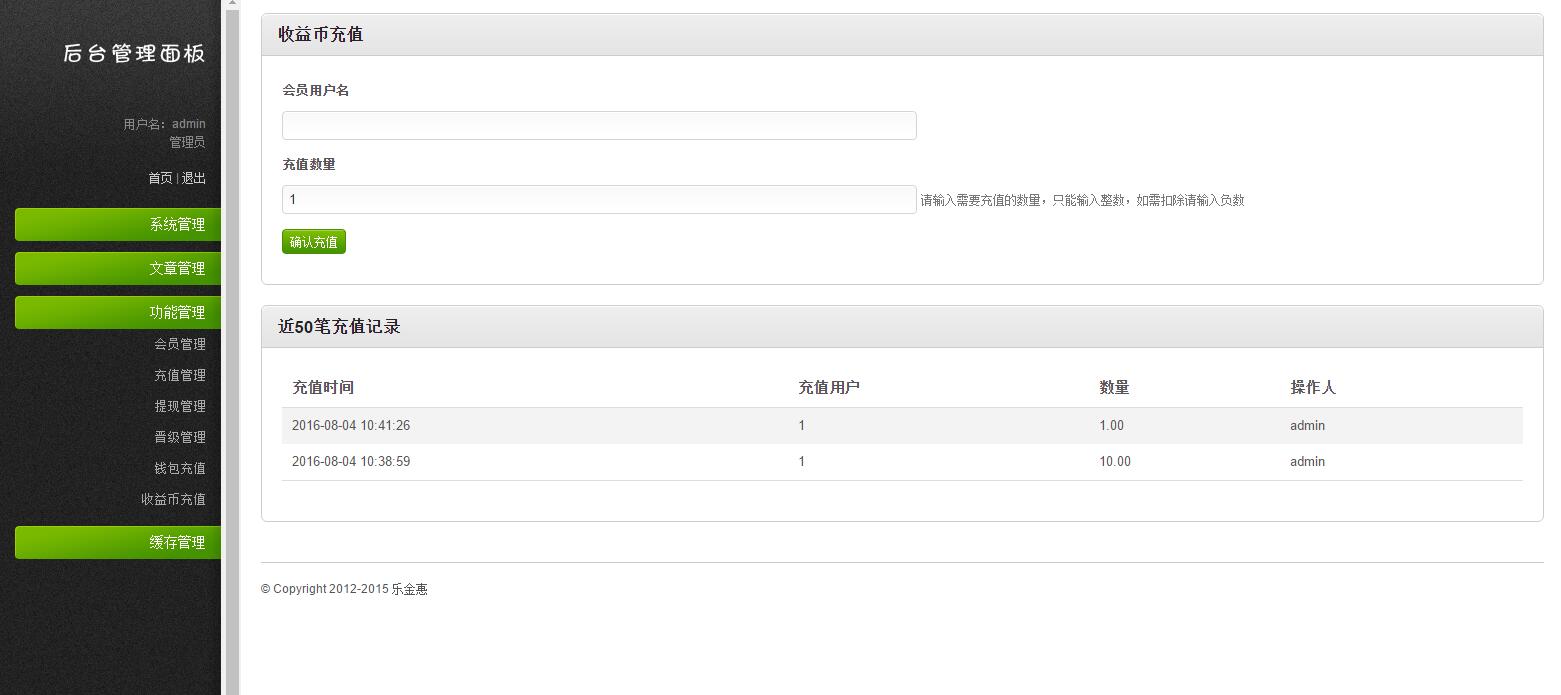Viewport: 1561px width, 695px height.
Task: Click the 充值数量 input field
Action: [x=598, y=200]
